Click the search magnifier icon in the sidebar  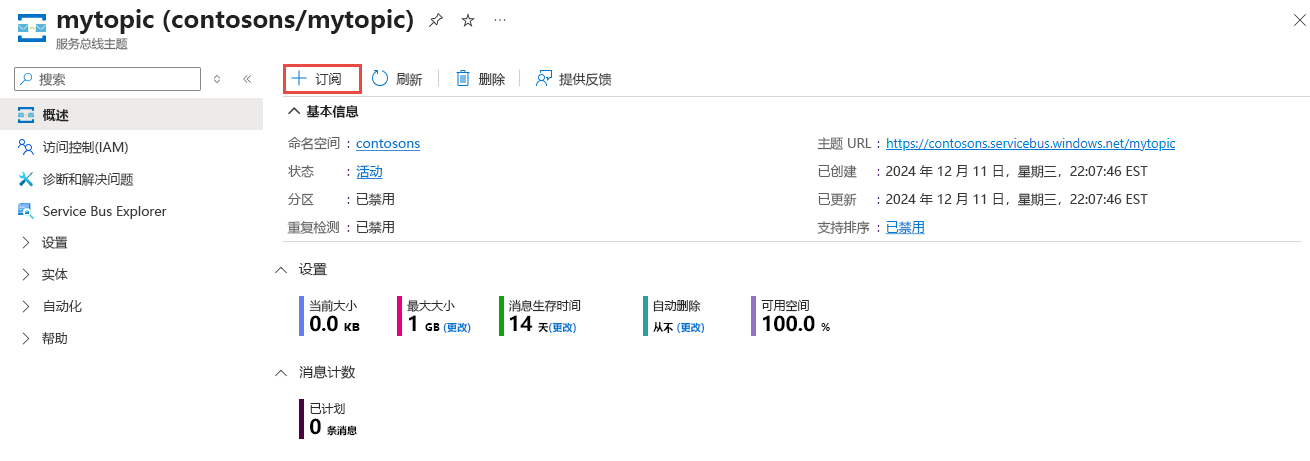pyautogui.click(x=27, y=79)
